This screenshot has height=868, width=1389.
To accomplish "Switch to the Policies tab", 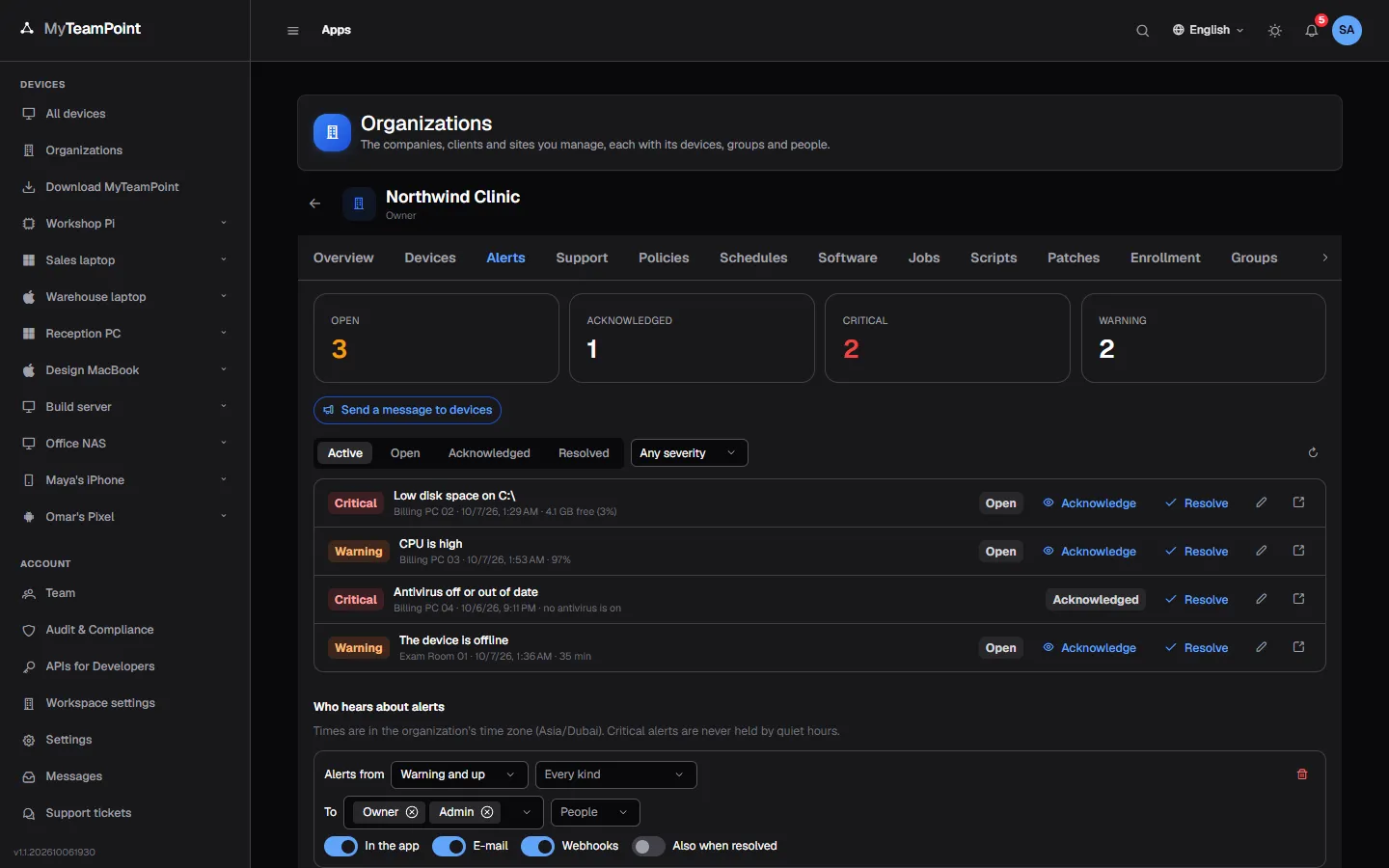I will pyautogui.click(x=664, y=258).
